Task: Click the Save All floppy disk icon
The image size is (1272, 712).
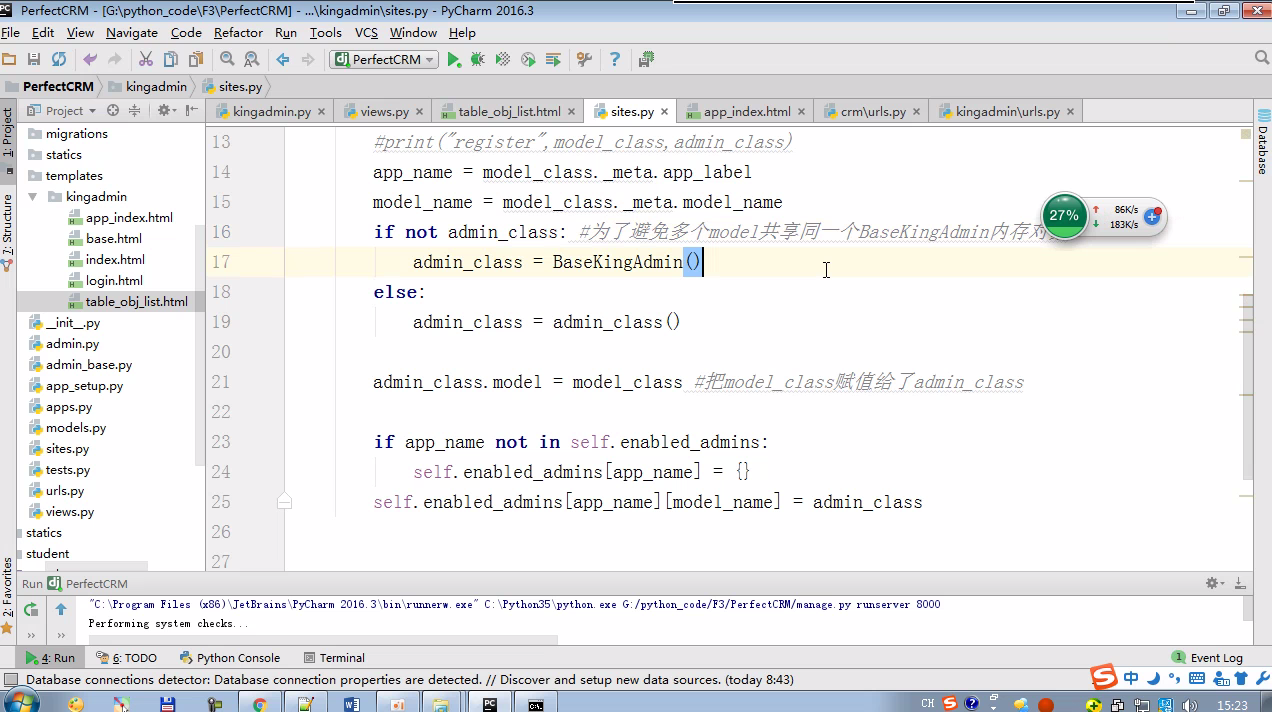Action: click(34, 60)
